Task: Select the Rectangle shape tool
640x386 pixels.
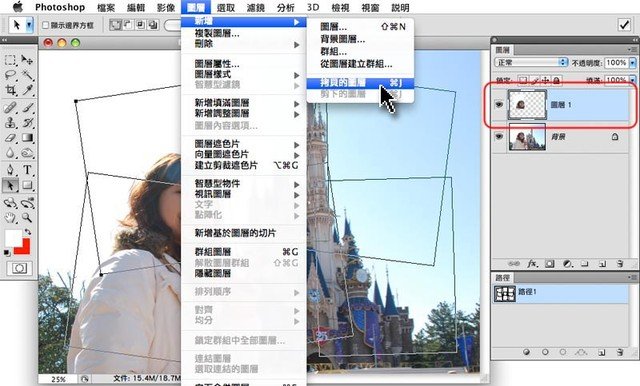Action: click(x=27, y=185)
